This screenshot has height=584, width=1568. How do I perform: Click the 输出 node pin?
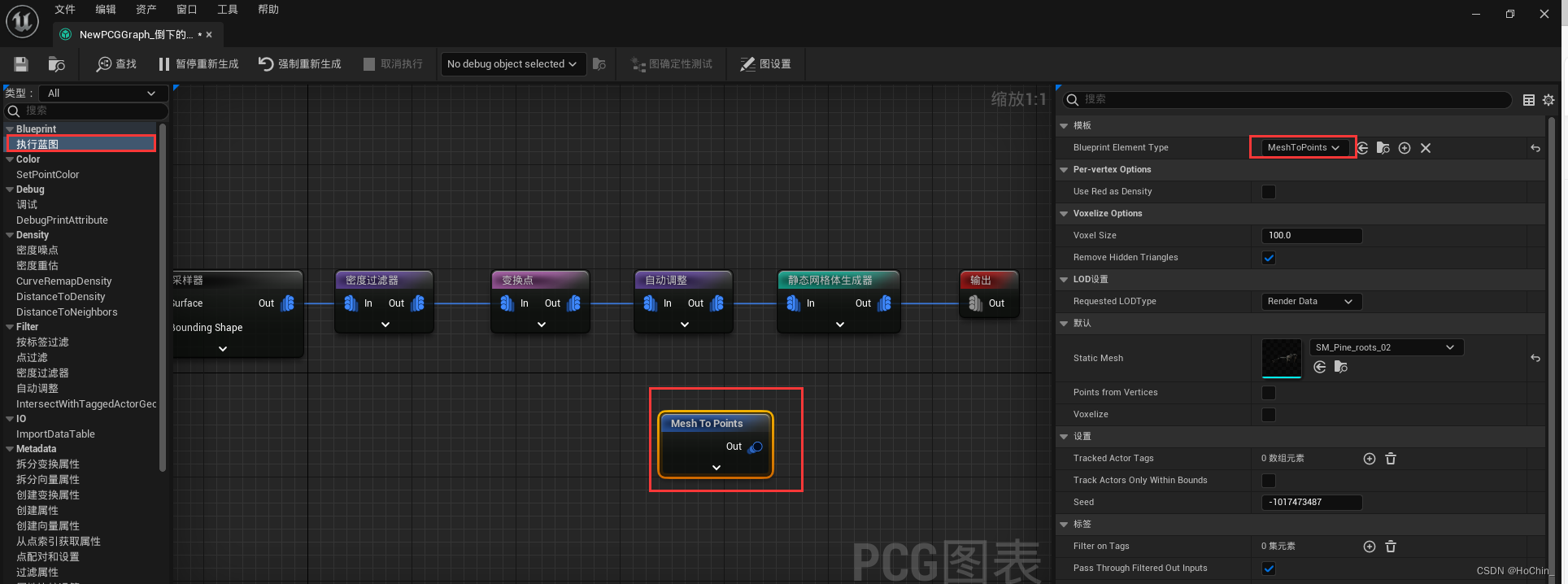pyautogui.click(x=976, y=303)
